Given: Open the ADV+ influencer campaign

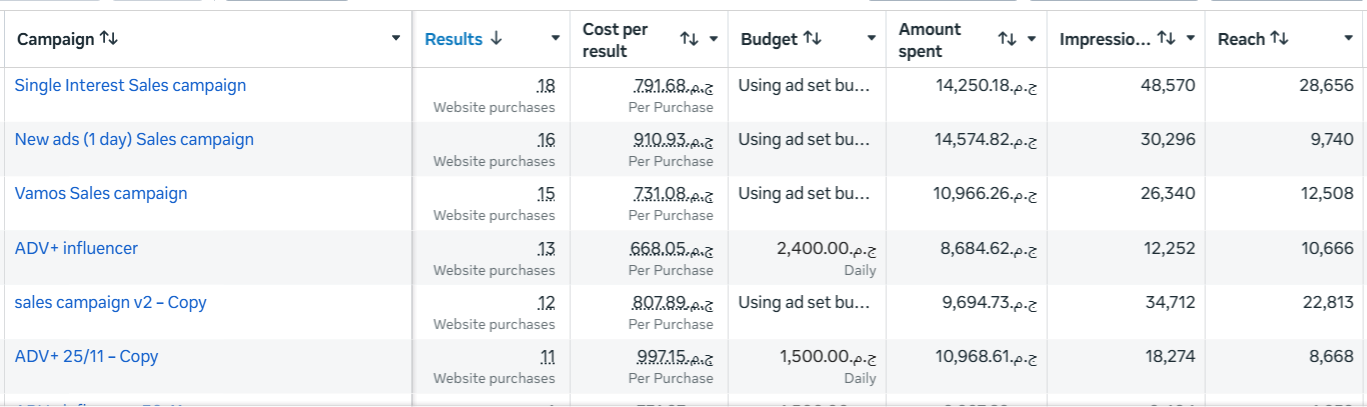Looking at the screenshot, I should tap(76, 248).
